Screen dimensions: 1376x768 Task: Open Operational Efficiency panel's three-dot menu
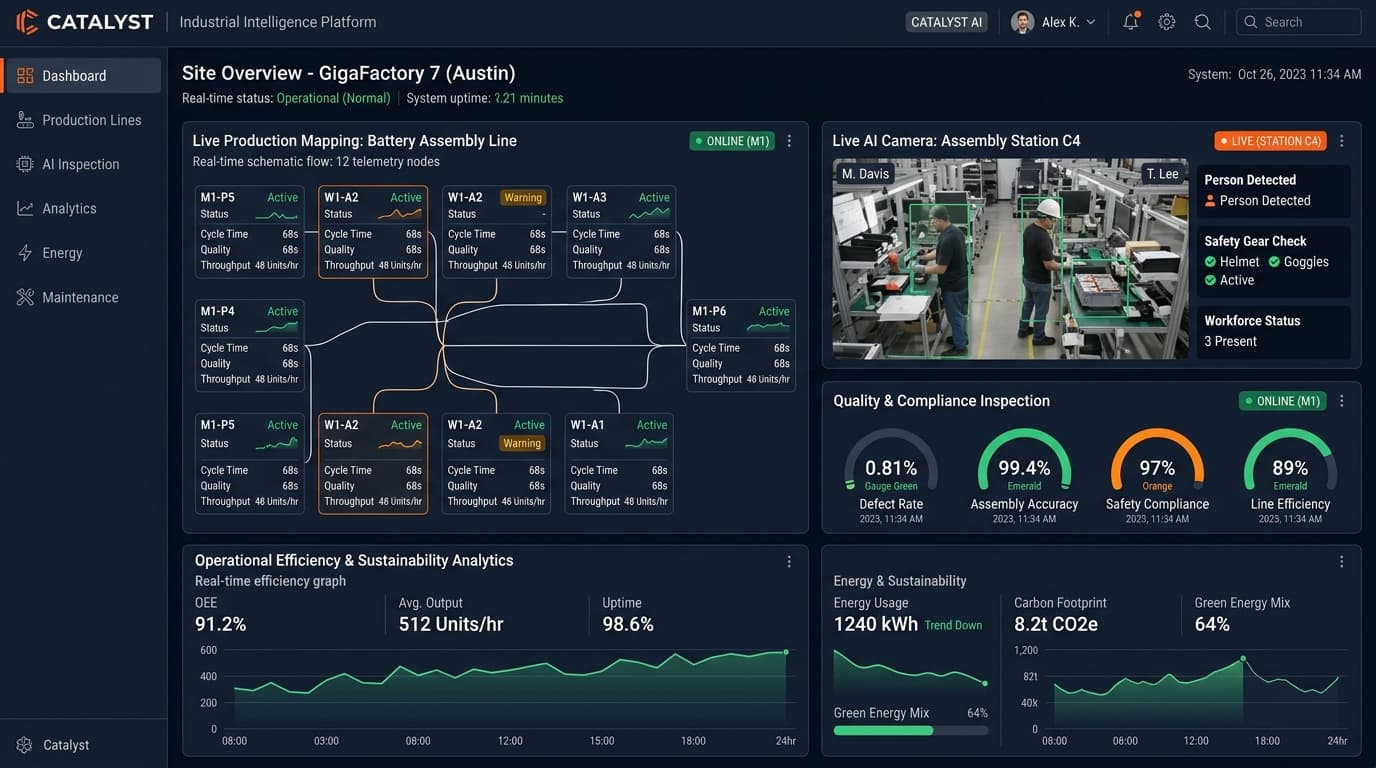click(789, 562)
